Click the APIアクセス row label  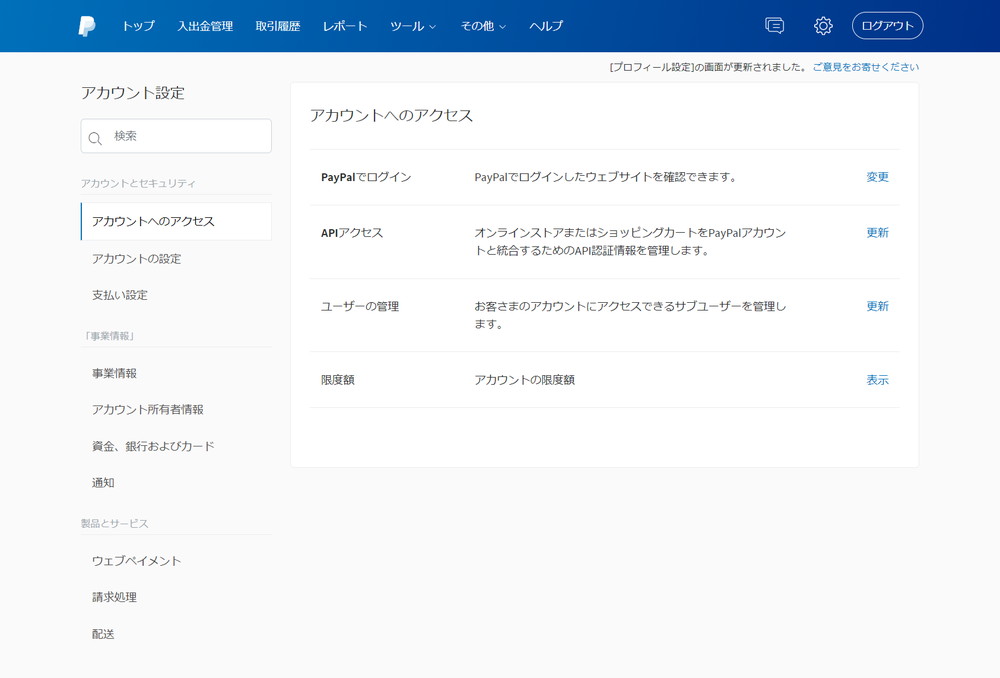tap(352, 232)
